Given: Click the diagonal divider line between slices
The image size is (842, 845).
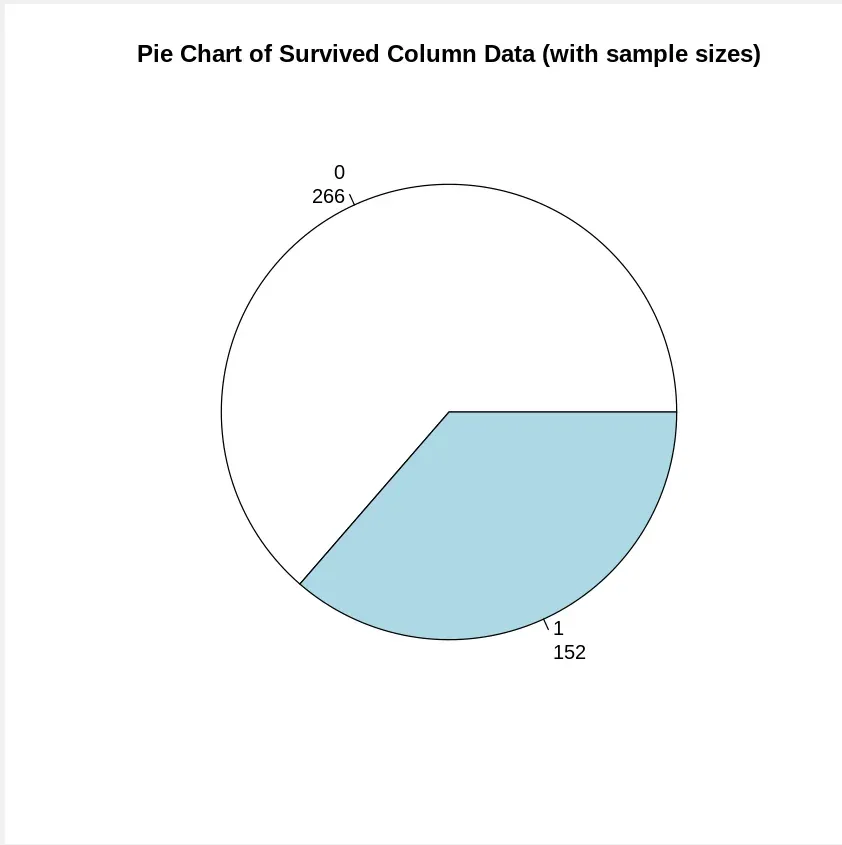Looking at the screenshot, I should [x=375, y=497].
